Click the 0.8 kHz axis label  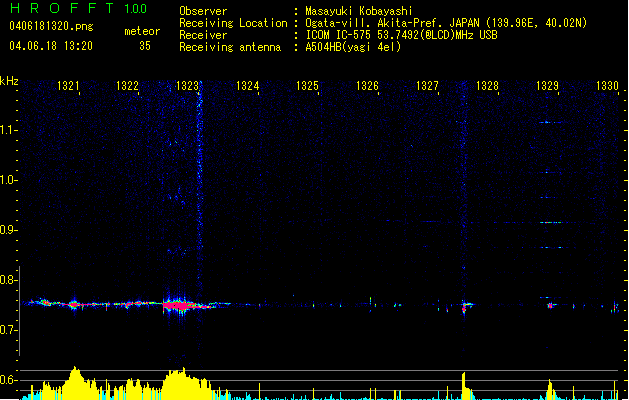tap(8, 280)
